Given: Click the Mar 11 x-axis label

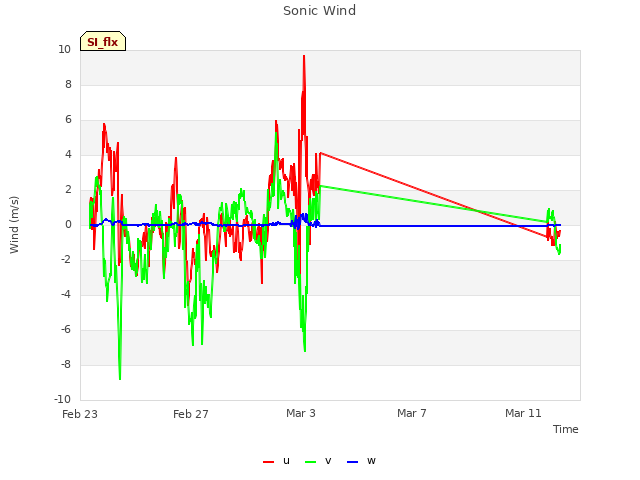Looking at the screenshot, I should click(x=523, y=413).
